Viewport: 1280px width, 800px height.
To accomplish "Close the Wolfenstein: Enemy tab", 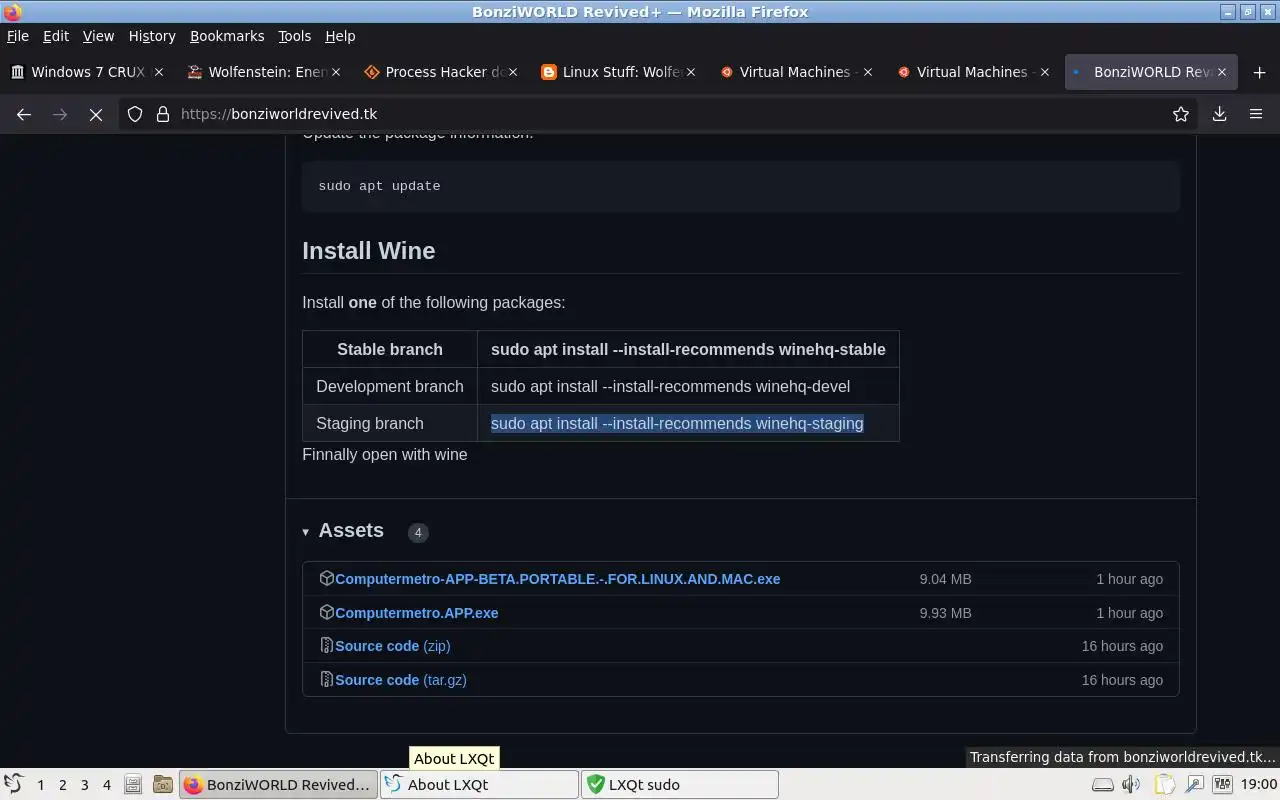I will (x=336, y=72).
